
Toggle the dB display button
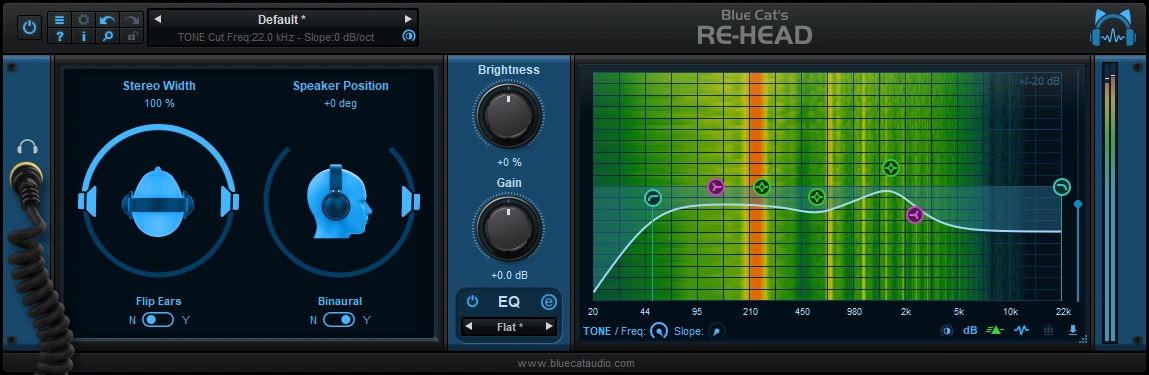click(x=970, y=330)
